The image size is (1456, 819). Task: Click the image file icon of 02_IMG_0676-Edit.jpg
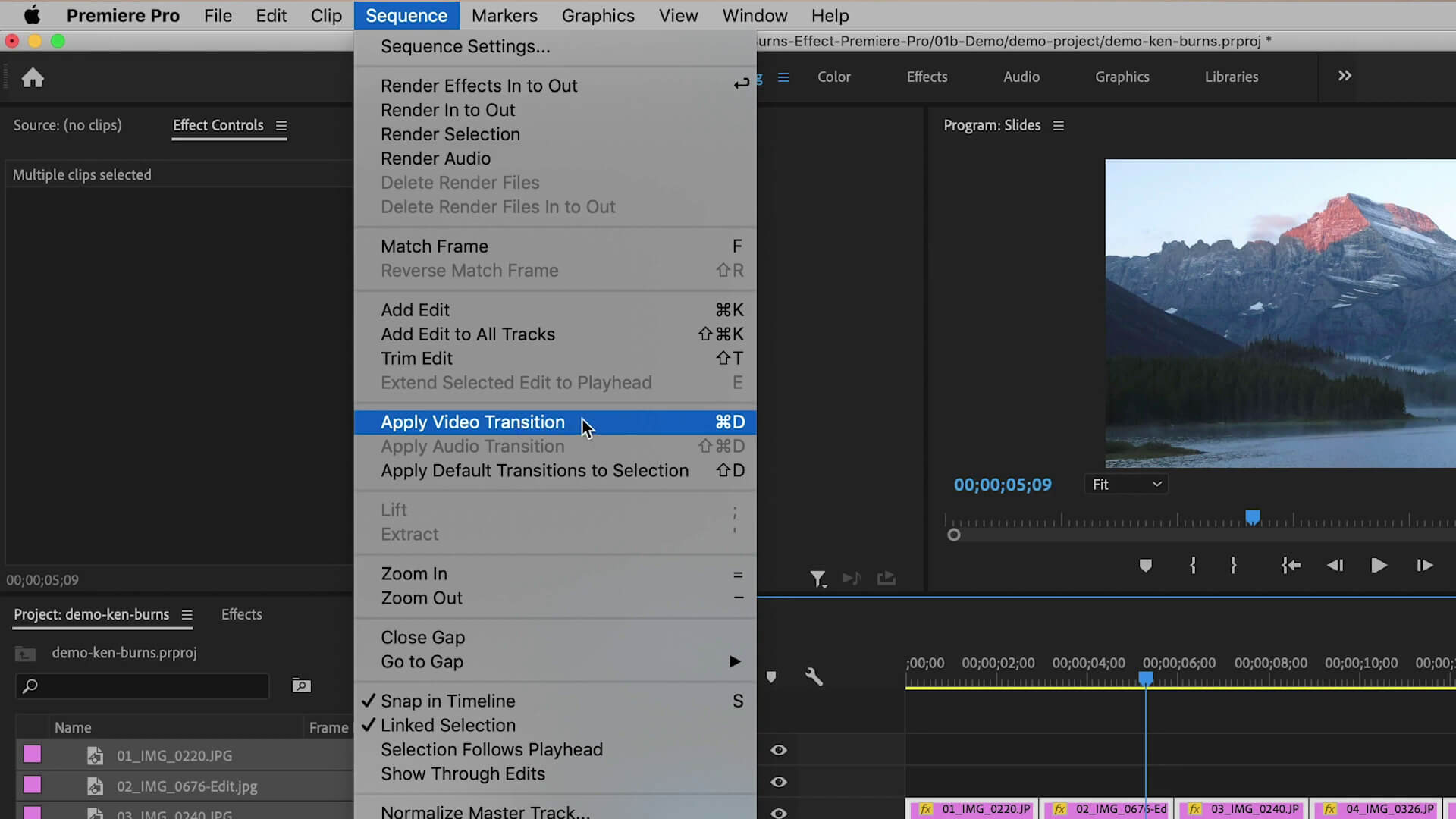(x=95, y=786)
